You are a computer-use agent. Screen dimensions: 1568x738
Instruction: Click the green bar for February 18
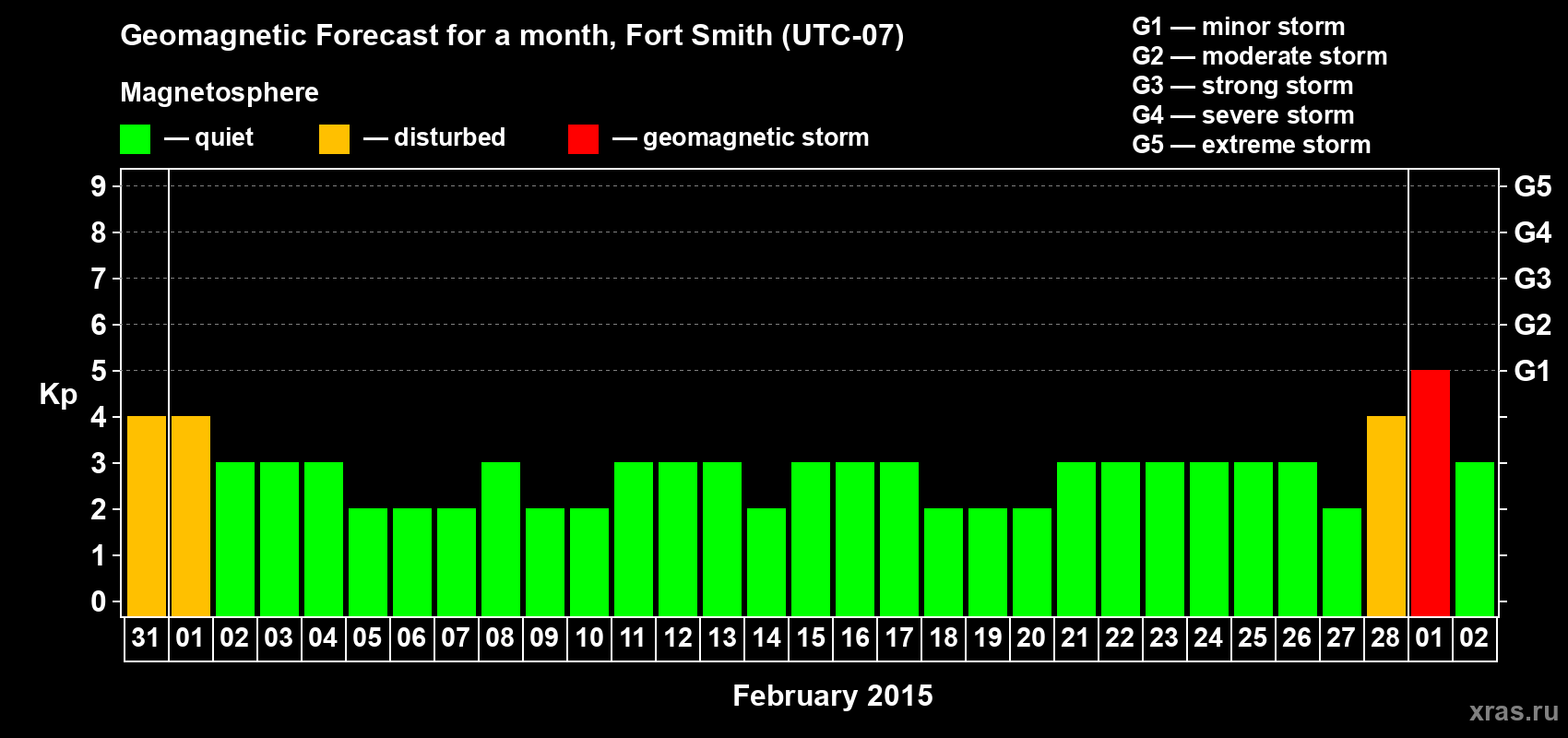tap(944, 563)
